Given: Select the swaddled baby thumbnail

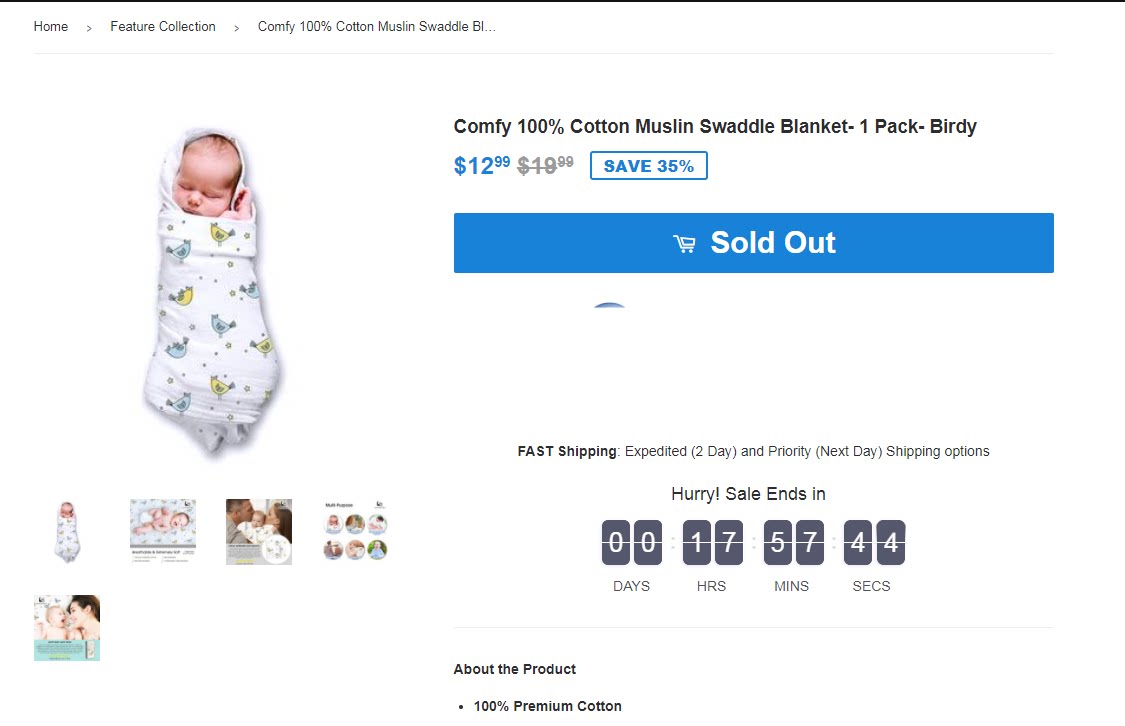Looking at the screenshot, I should (67, 532).
